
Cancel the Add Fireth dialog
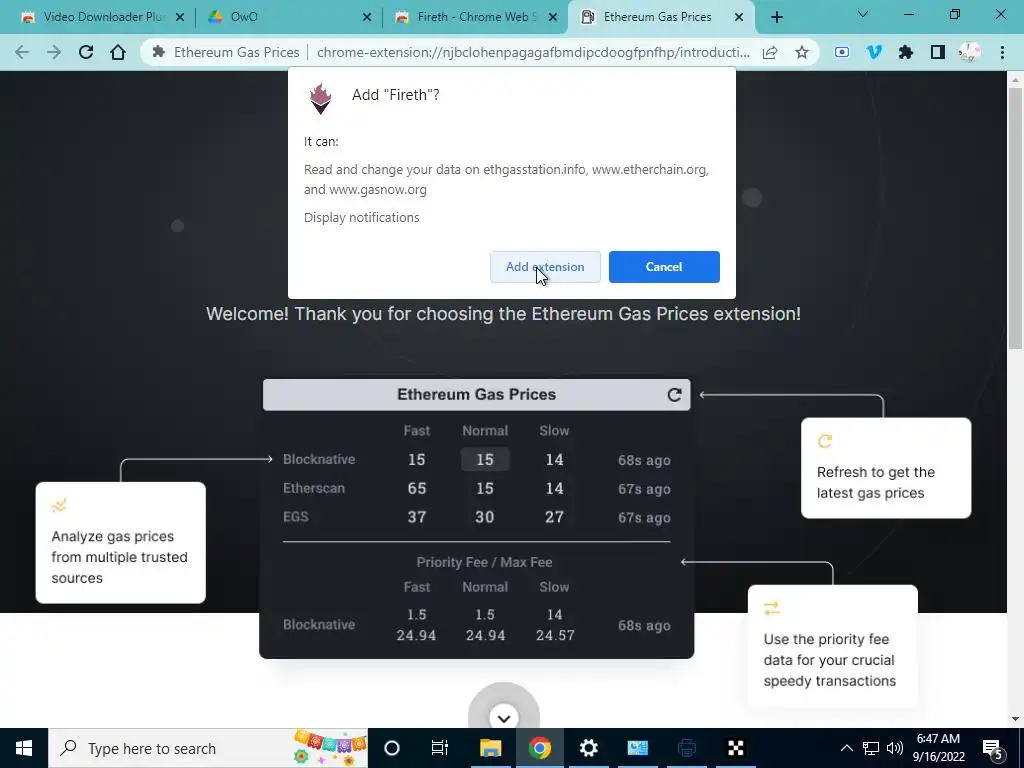664,266
